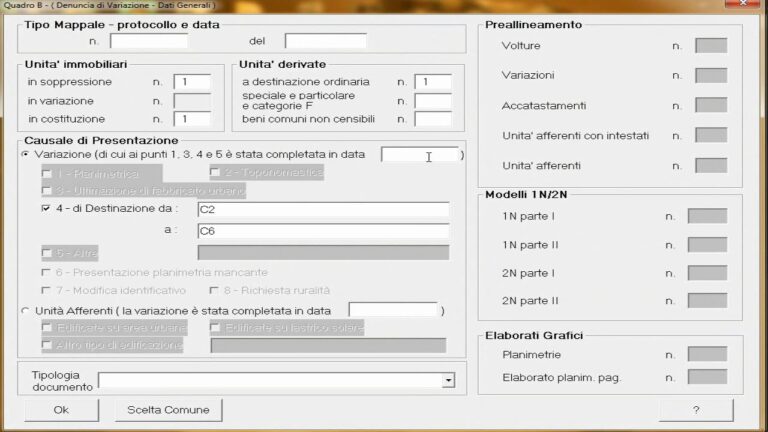Select the Unità Afferenti radio button
Screen dimensions: 768x432
[25, 311]
